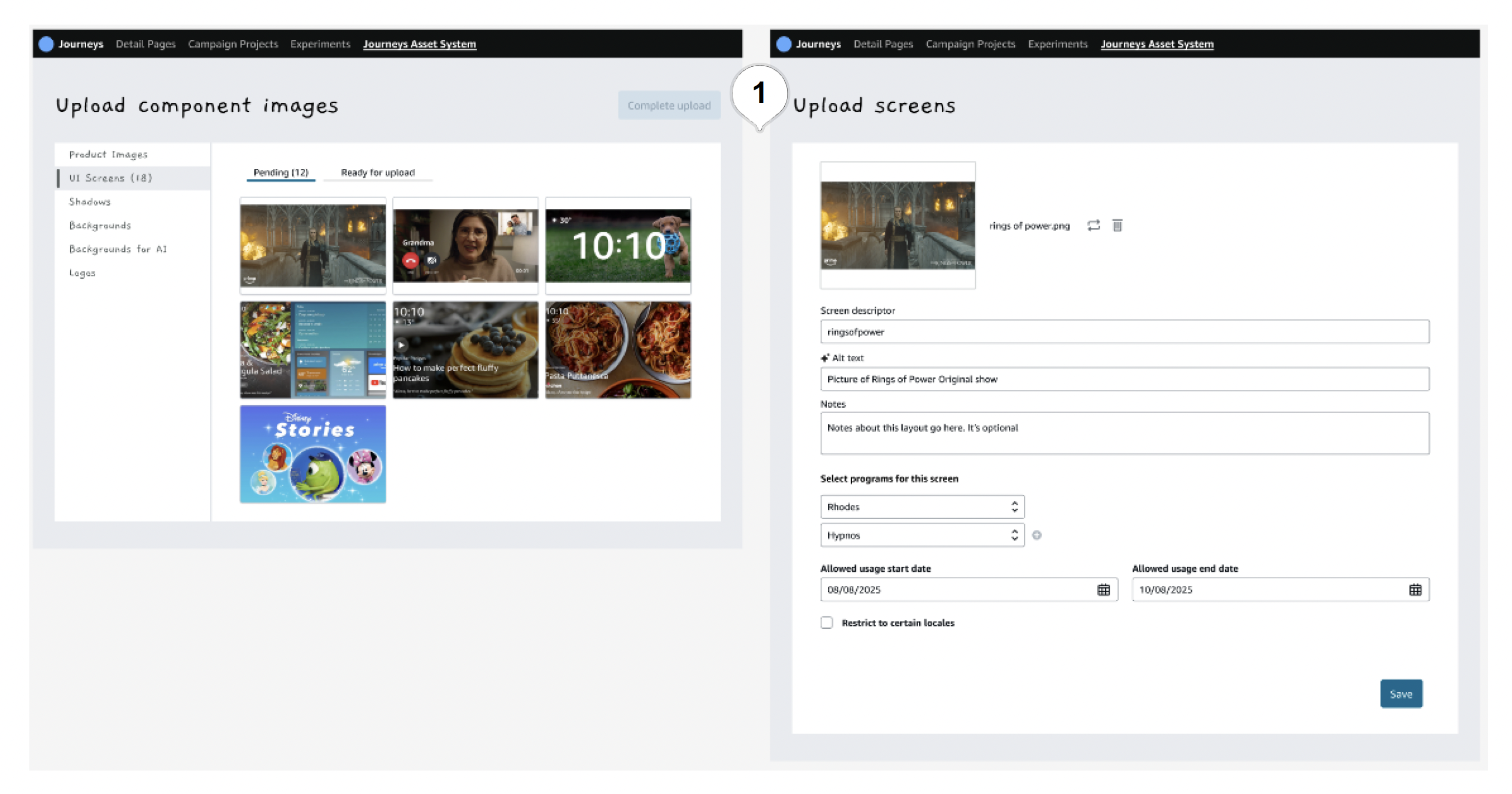Select the Rings of Power castle thumbnail in the pending grid
Viewport: 1512px width, 794px height.
coord(313,245)
